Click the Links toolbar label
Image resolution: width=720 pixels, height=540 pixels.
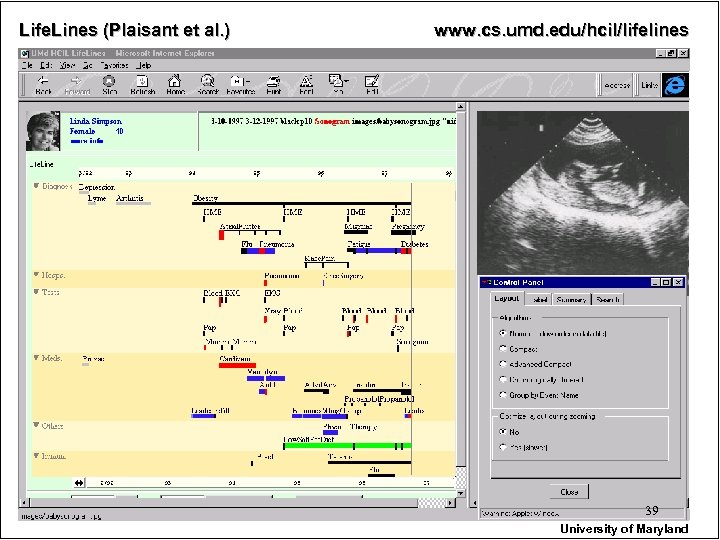tap(649, 85)
